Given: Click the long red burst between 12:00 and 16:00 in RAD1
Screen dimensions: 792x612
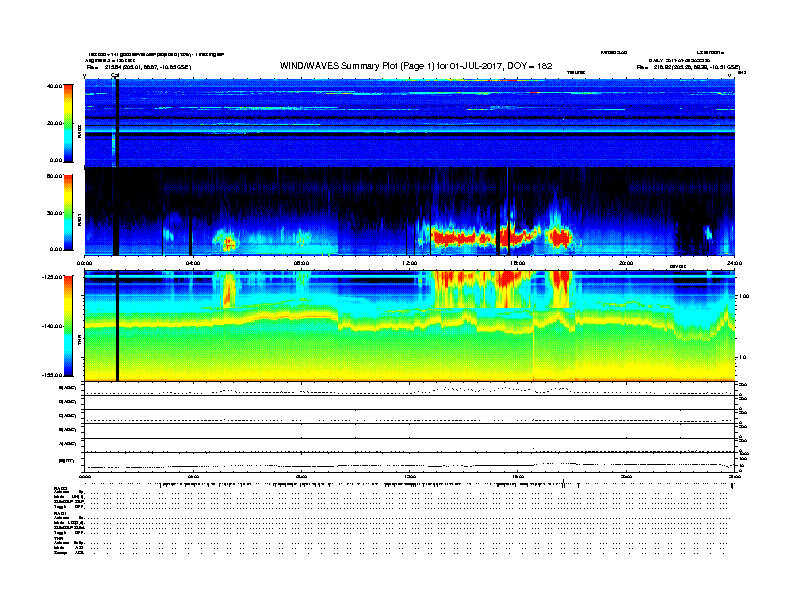Looking at the screenshot, I should pos(461,237).
